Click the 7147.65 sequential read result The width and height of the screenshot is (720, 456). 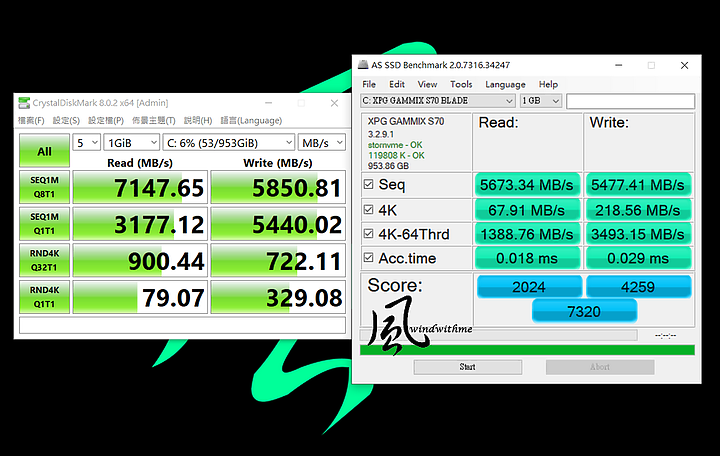[140, 187]
